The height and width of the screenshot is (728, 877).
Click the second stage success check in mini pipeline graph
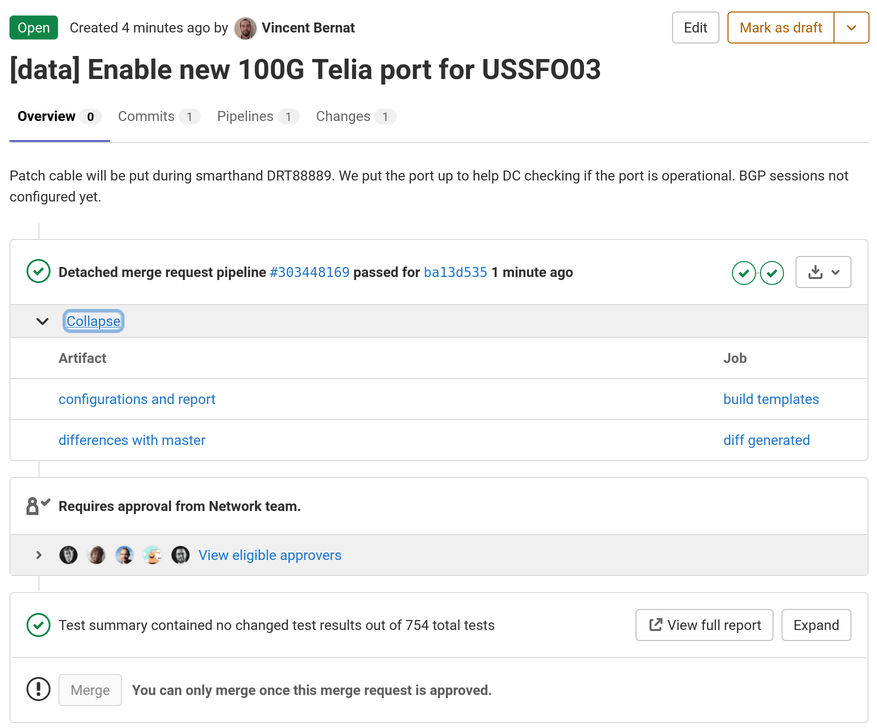[771, 272]
